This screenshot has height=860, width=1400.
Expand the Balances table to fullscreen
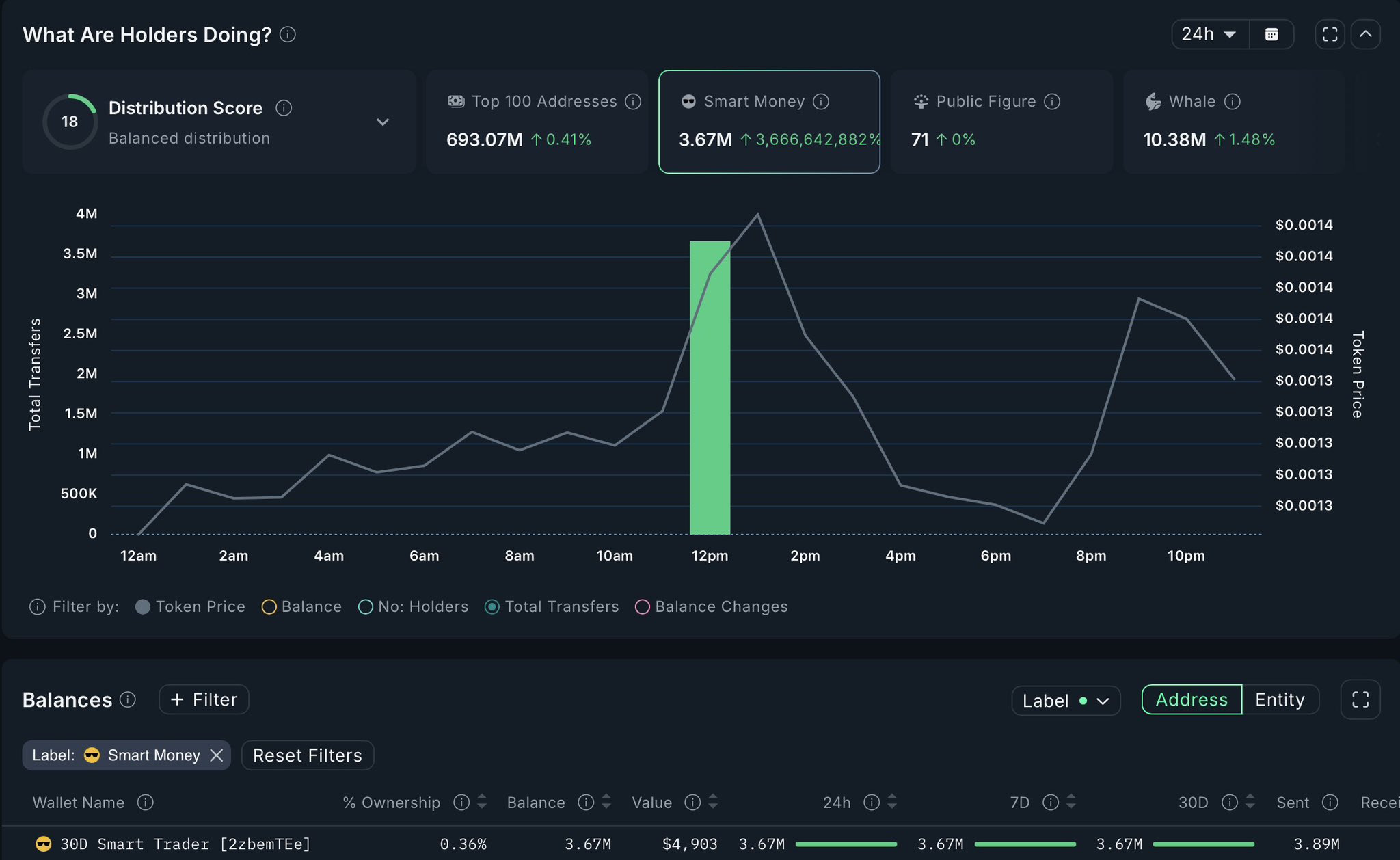(x=1360, y=699)
